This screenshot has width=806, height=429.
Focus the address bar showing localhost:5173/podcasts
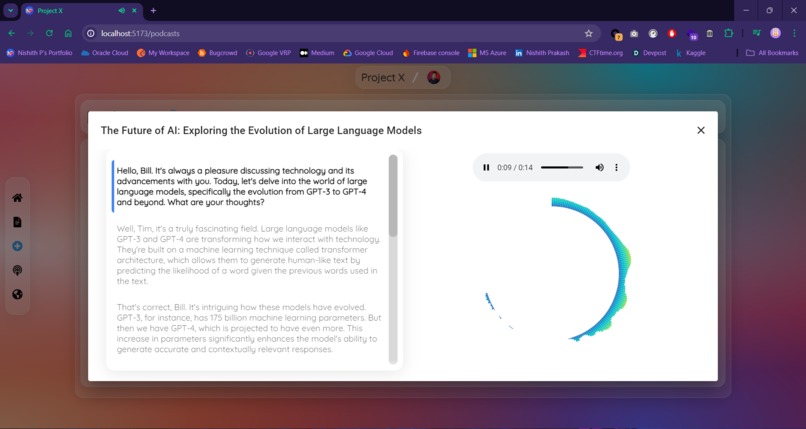(339, 33)
